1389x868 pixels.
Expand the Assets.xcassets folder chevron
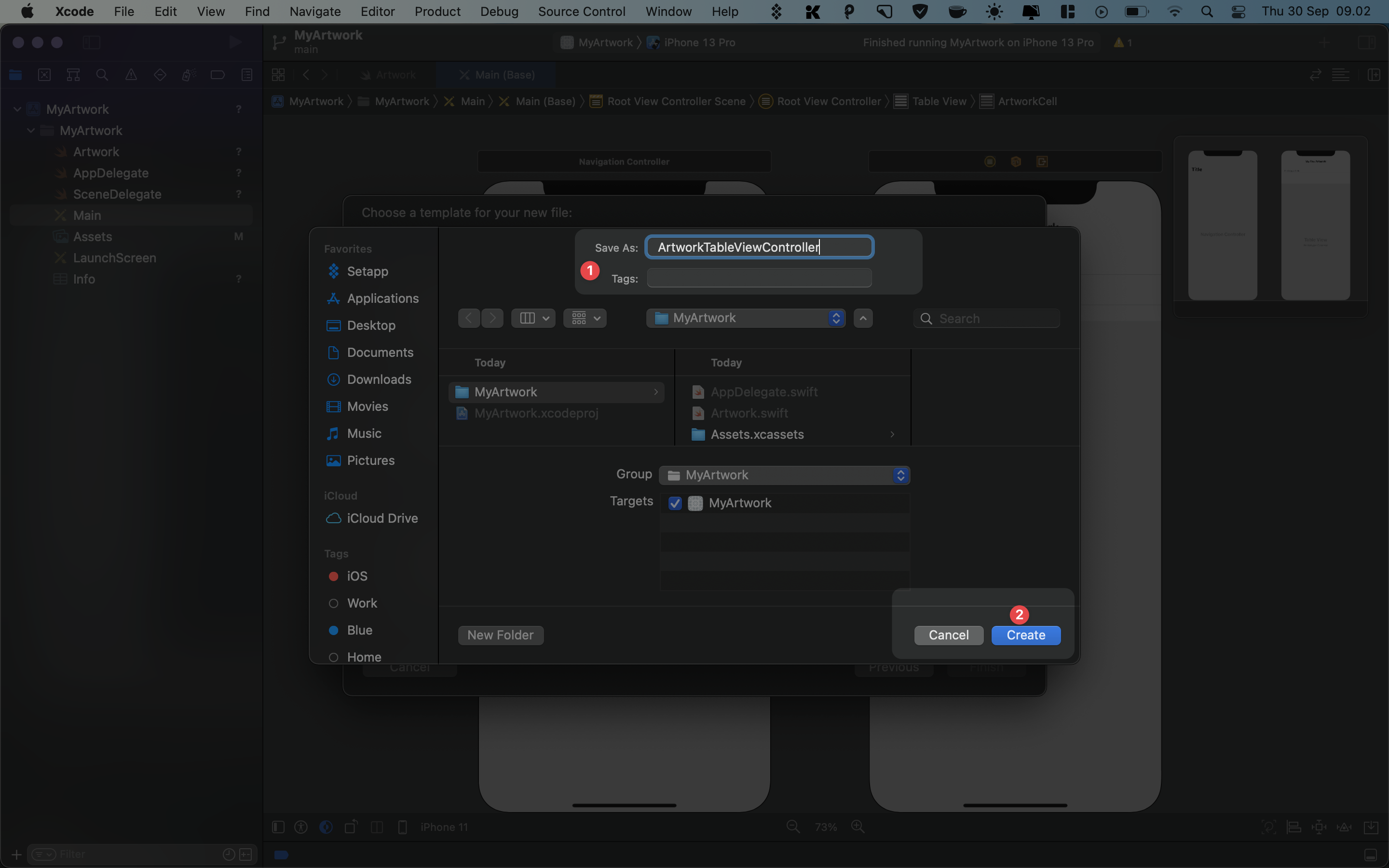(x=892, y=434)
